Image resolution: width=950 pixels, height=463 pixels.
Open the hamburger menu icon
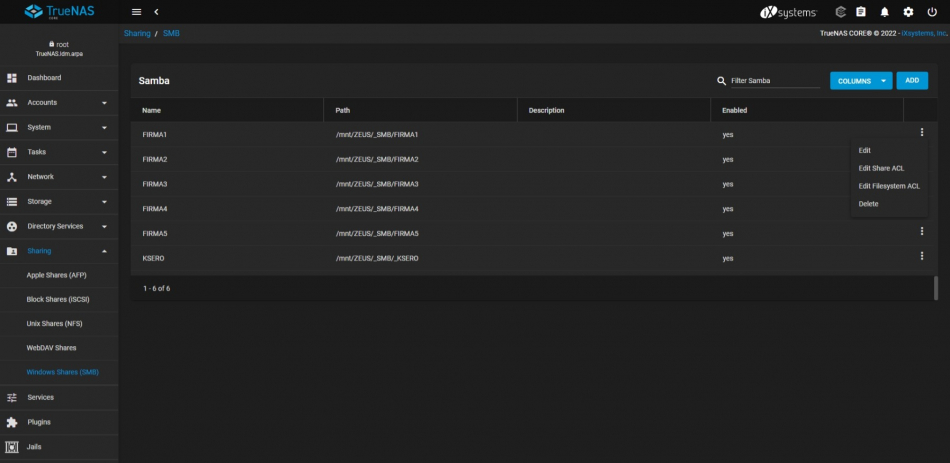pos(136,11)
